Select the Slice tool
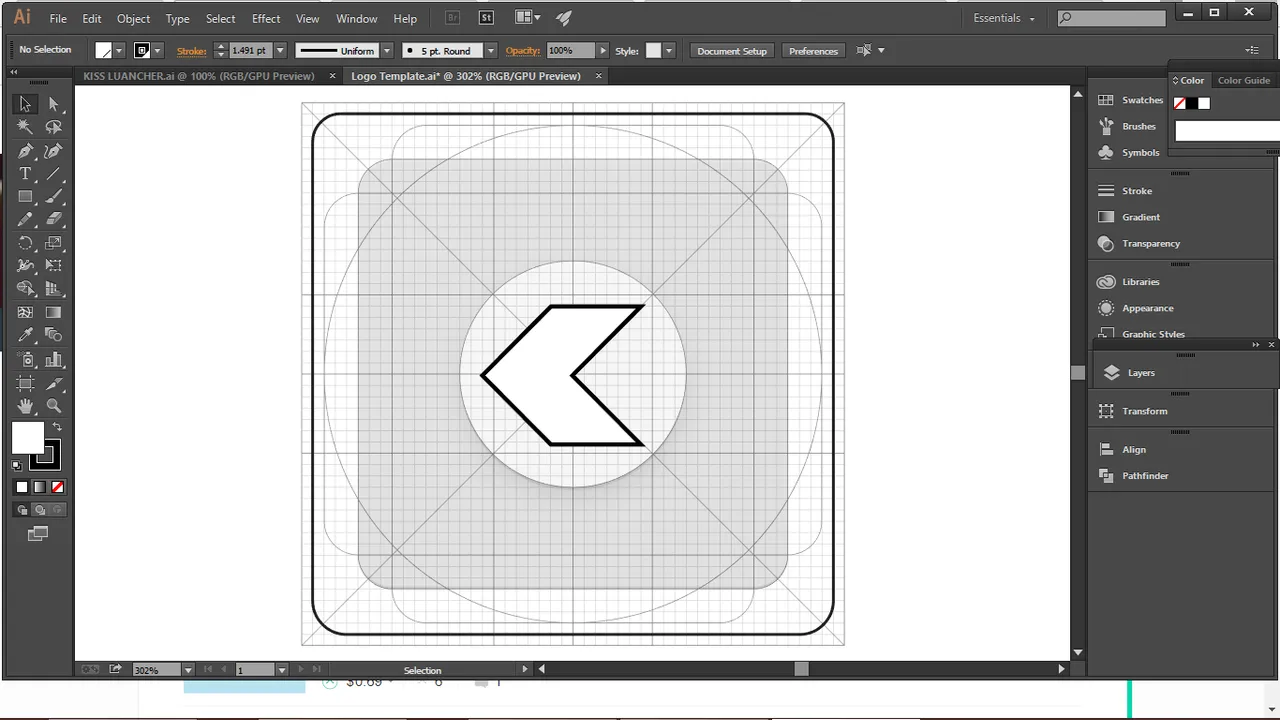The width and height of the screenshot is (1280, 720). point(54,383)
